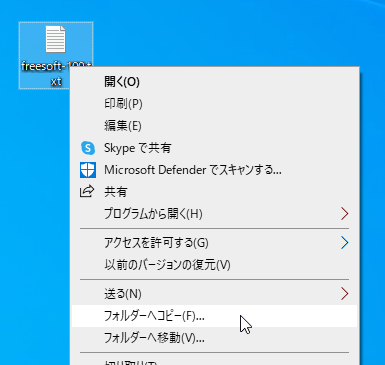This screenshot has height=365, width=385.
Task: Expand the プログラムから開く submenu arrow
Action: point(345,214)
